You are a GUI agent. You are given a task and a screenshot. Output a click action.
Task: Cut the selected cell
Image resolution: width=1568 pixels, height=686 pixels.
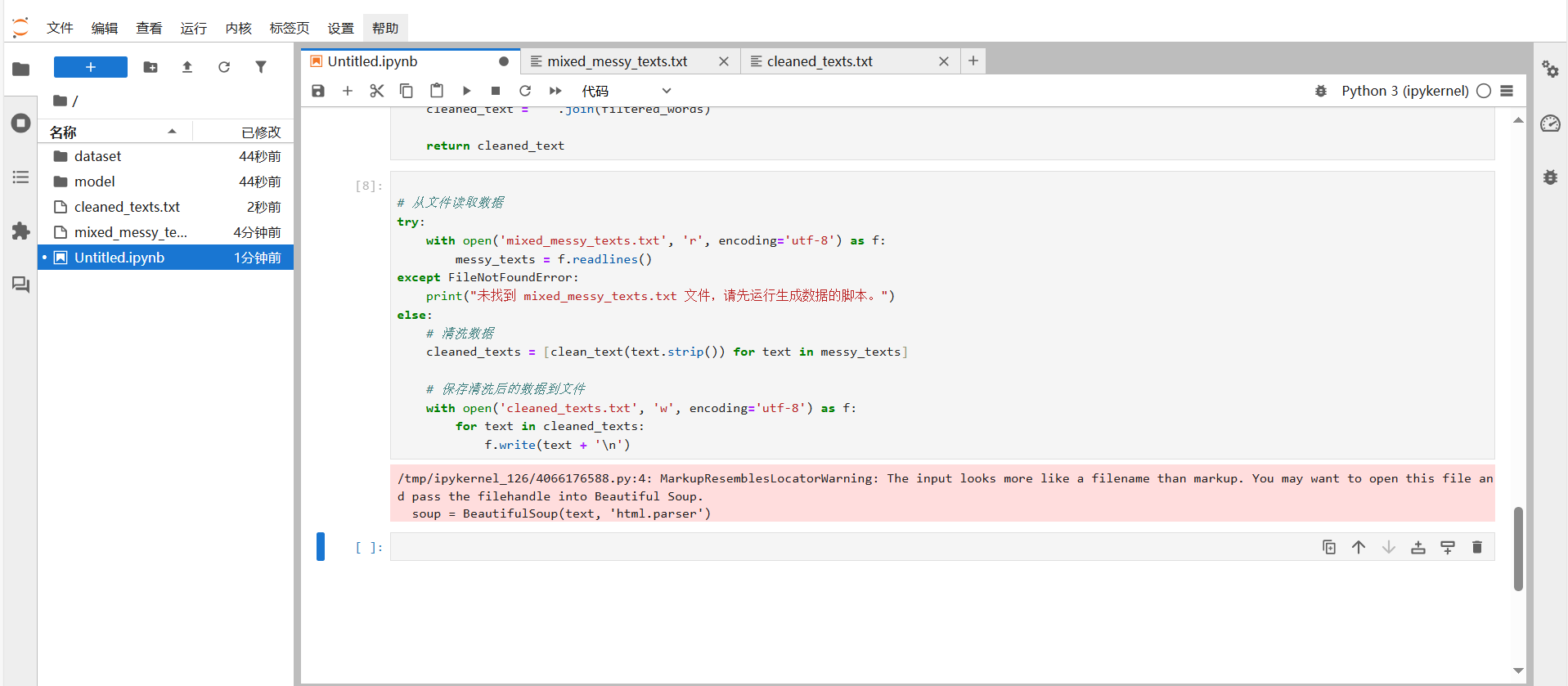pyautogui.click(x=377, y=91)
